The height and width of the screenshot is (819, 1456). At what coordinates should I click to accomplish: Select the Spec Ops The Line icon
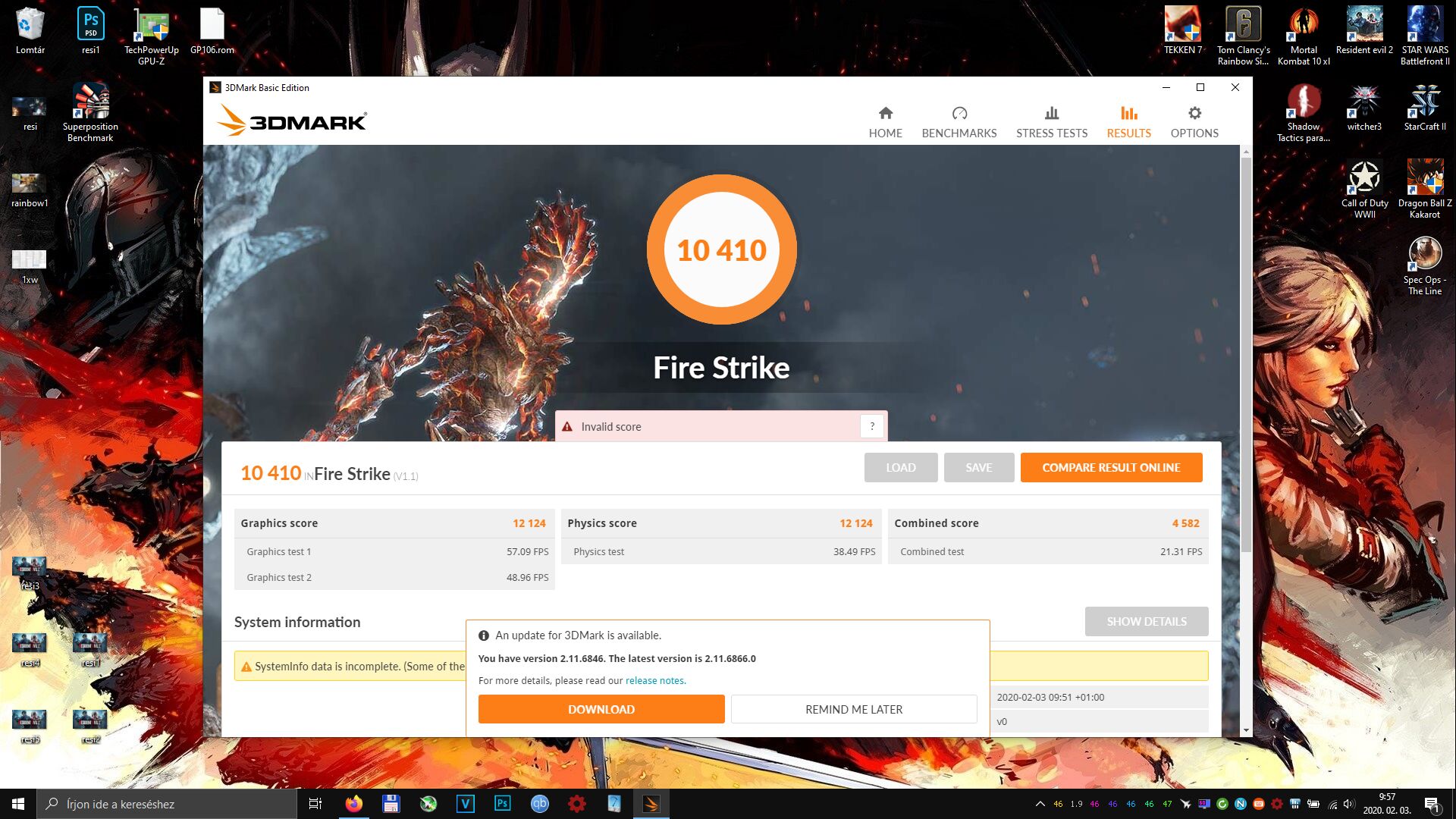point(1425,265)
